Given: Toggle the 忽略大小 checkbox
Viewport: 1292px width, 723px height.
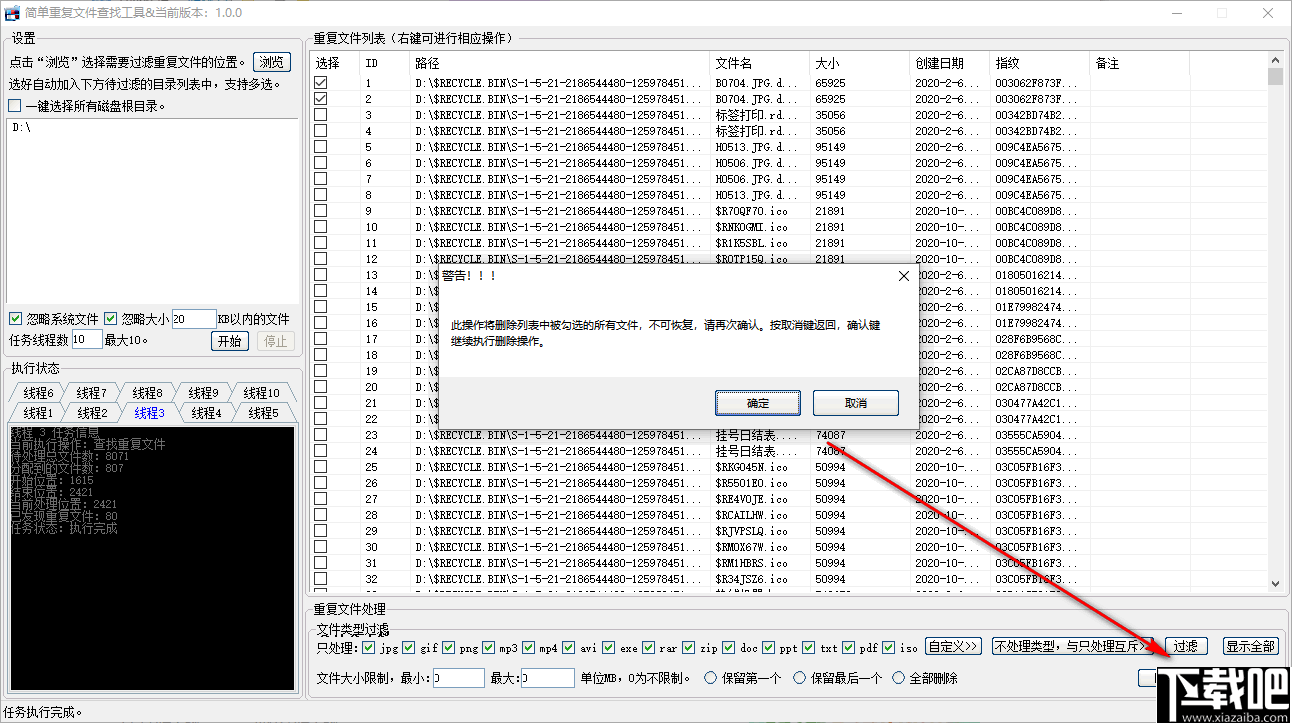Looking at the screenshot, I should coord(111,319).
